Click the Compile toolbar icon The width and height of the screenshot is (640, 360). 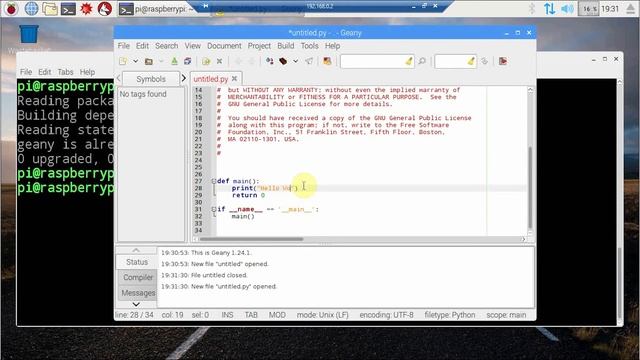pos(270,61)
